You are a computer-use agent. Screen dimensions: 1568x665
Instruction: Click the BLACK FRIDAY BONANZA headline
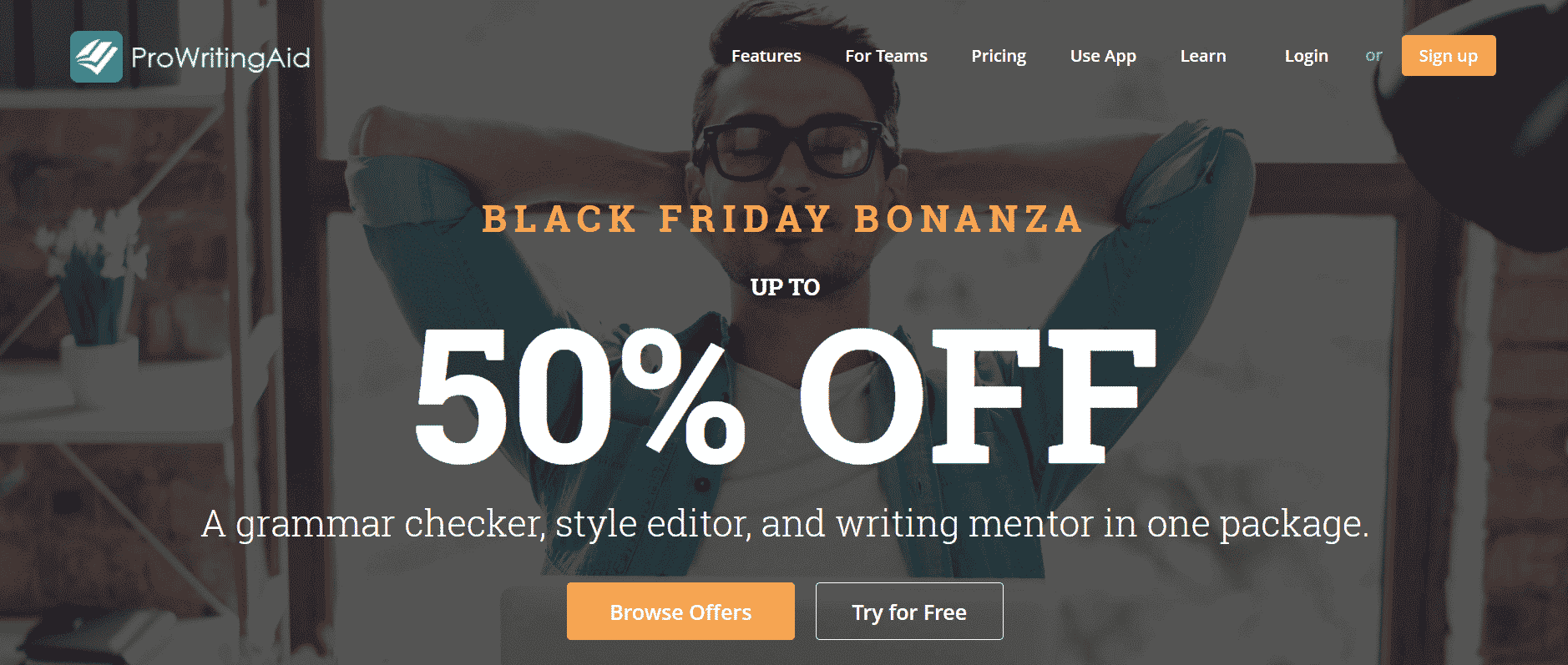point(783,219)
